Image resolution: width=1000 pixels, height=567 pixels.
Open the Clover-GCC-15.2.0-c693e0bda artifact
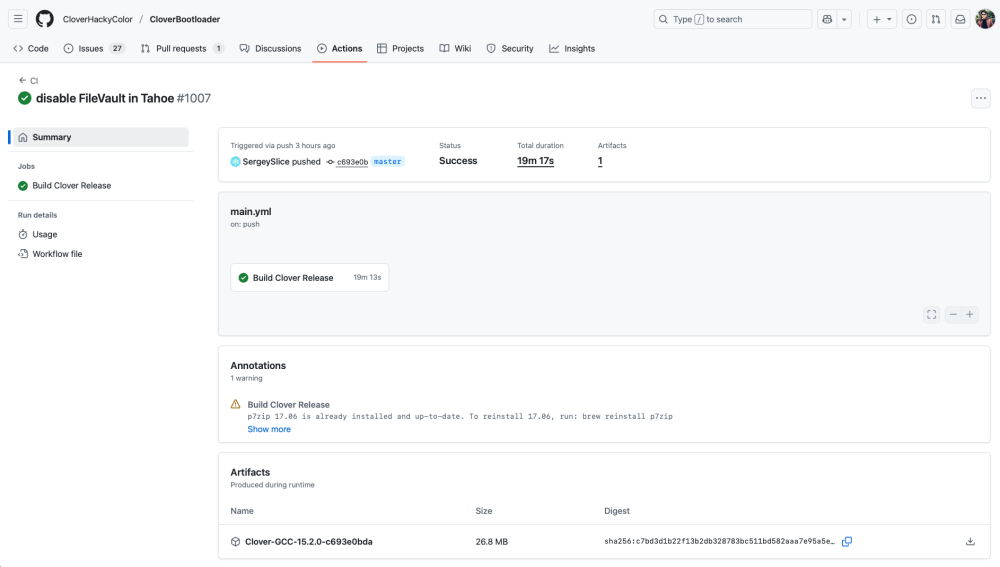pyautogui.click(x=309, y=541)
